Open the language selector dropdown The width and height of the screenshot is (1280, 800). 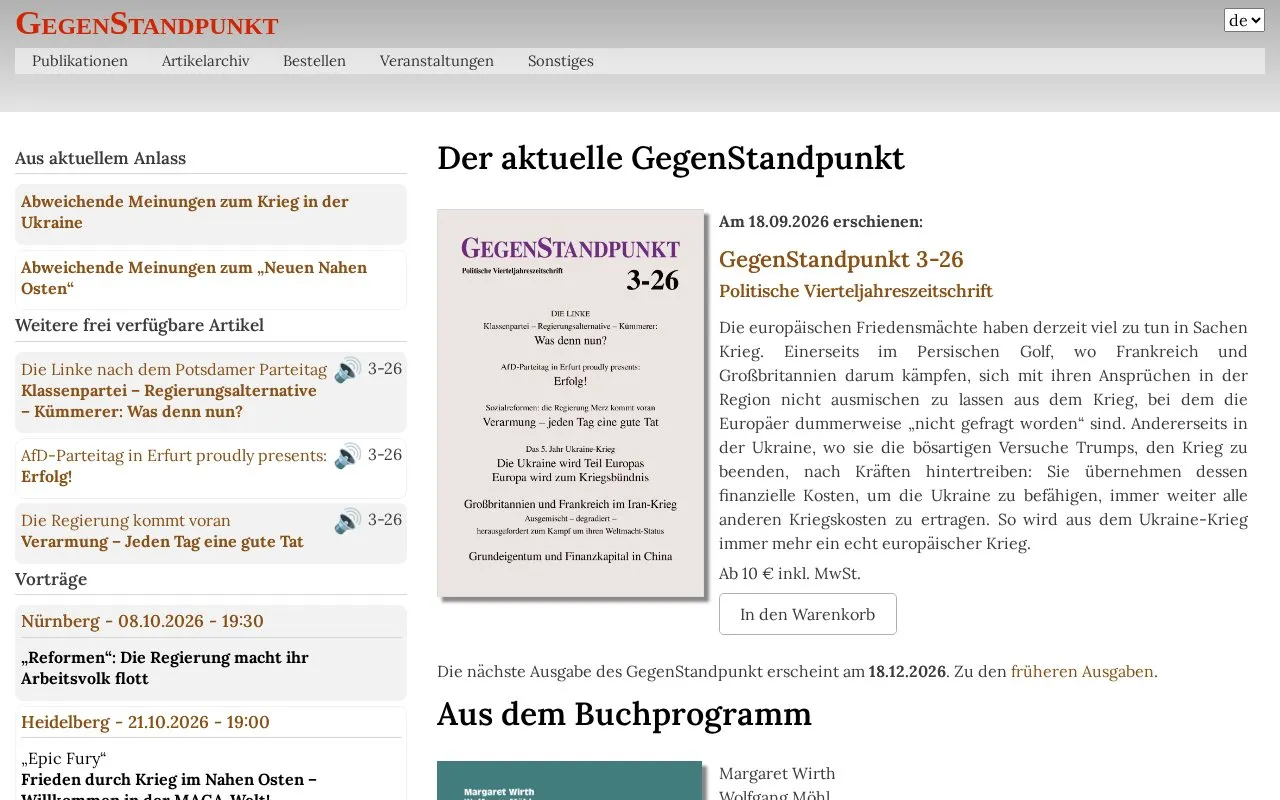click(x=1244, y=20)
